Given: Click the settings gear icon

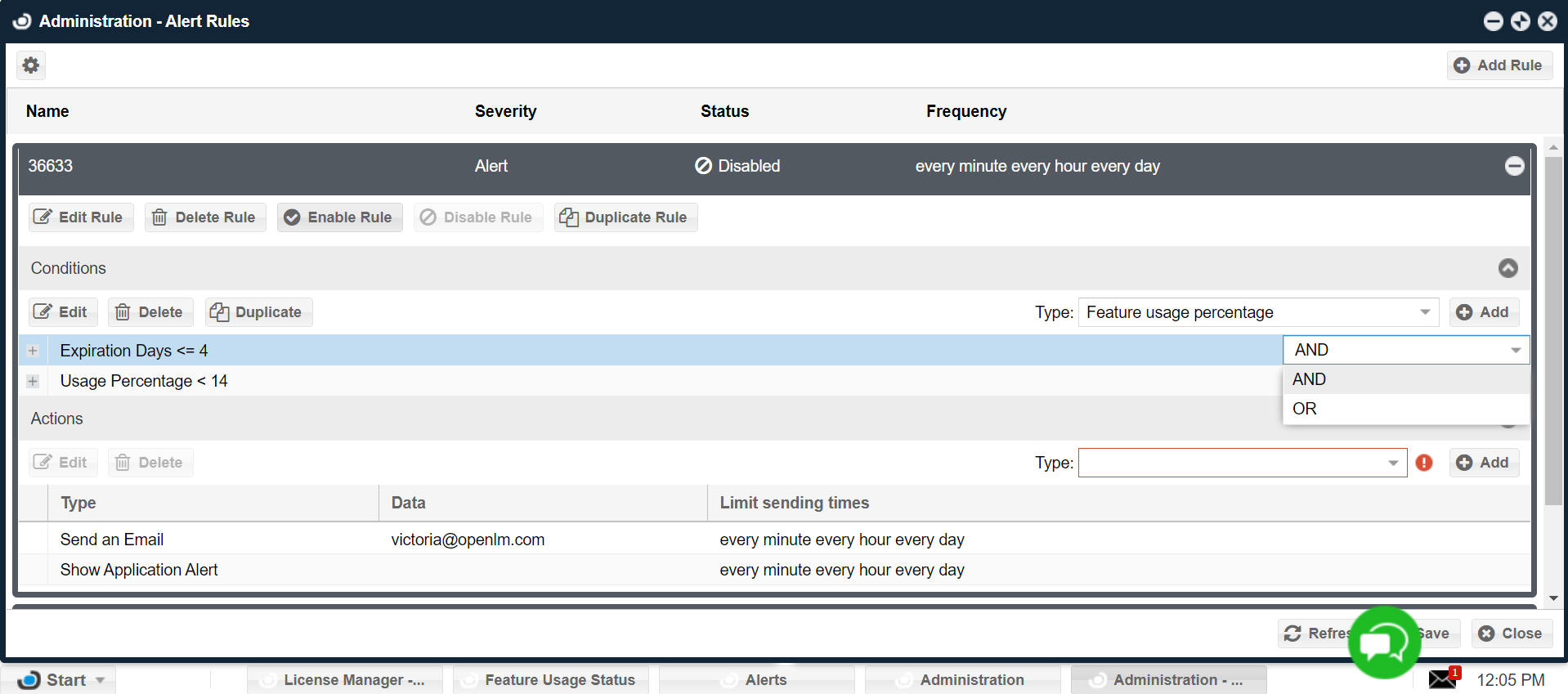Looking at the screenshot, I should point(31,65).
